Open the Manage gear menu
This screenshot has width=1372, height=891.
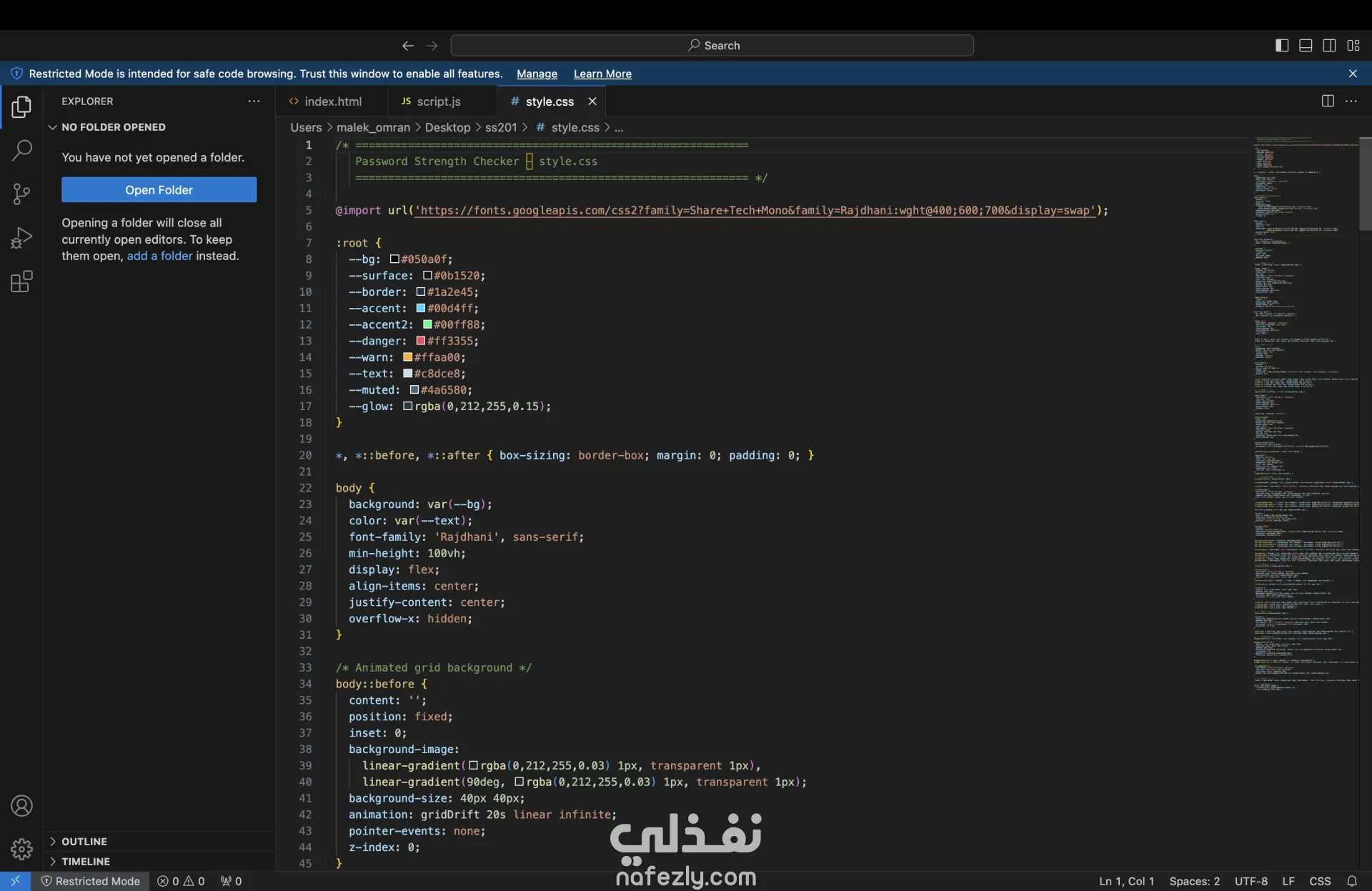tap(21, 849)
